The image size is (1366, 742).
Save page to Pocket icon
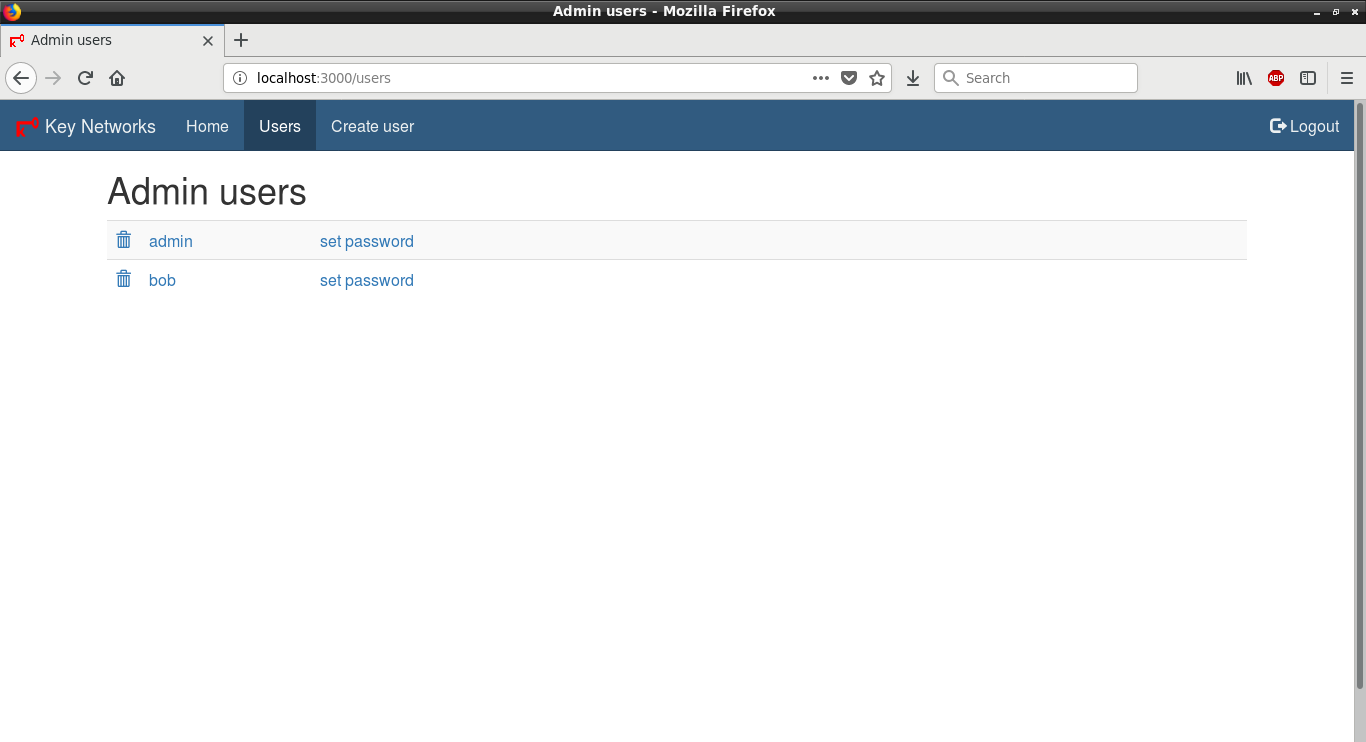[849, 78]
